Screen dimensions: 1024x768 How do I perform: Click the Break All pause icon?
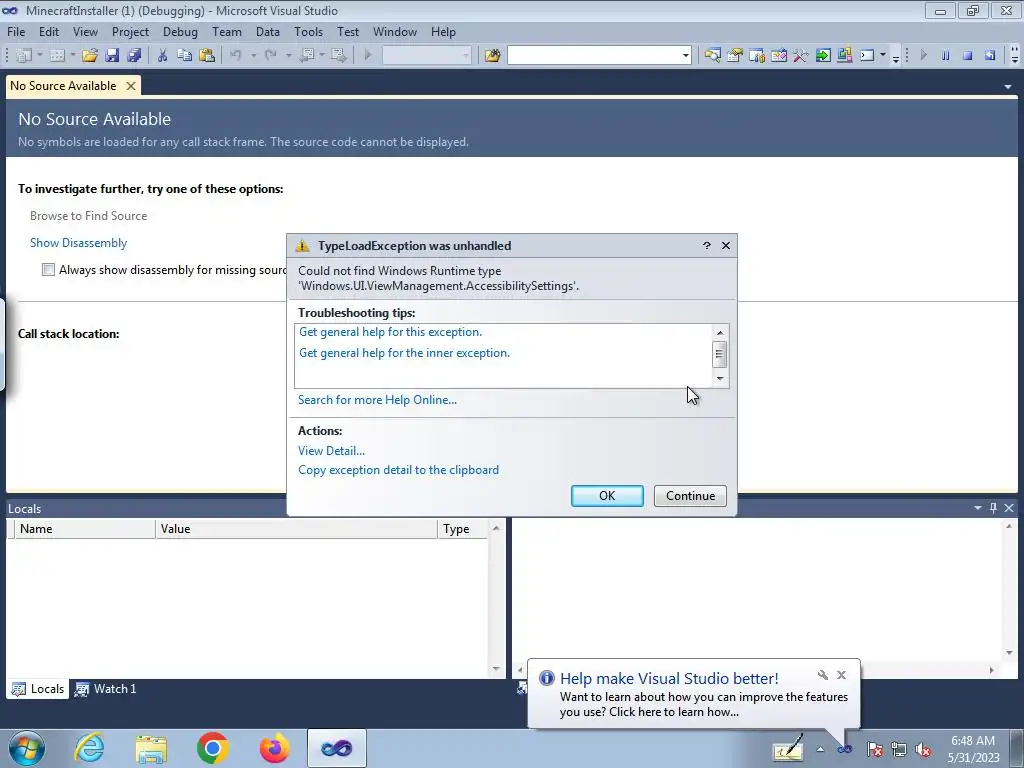coord(946,56)
